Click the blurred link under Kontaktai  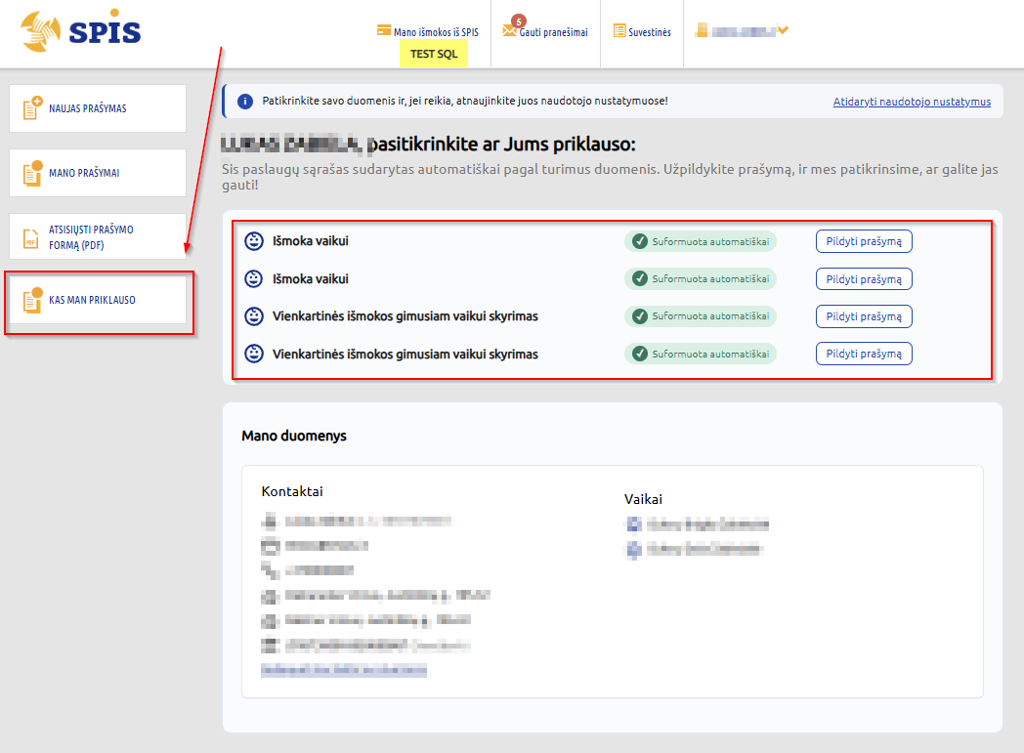coord(344,671)
